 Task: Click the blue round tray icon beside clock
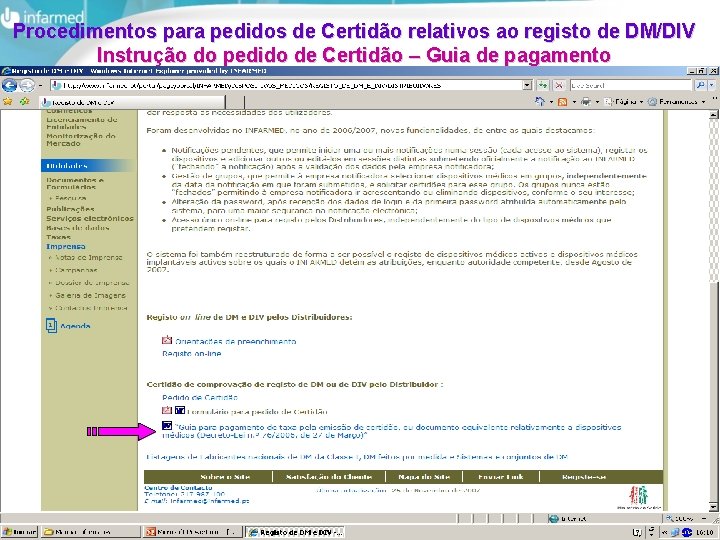pyautogui.click(x=686, y=533)
